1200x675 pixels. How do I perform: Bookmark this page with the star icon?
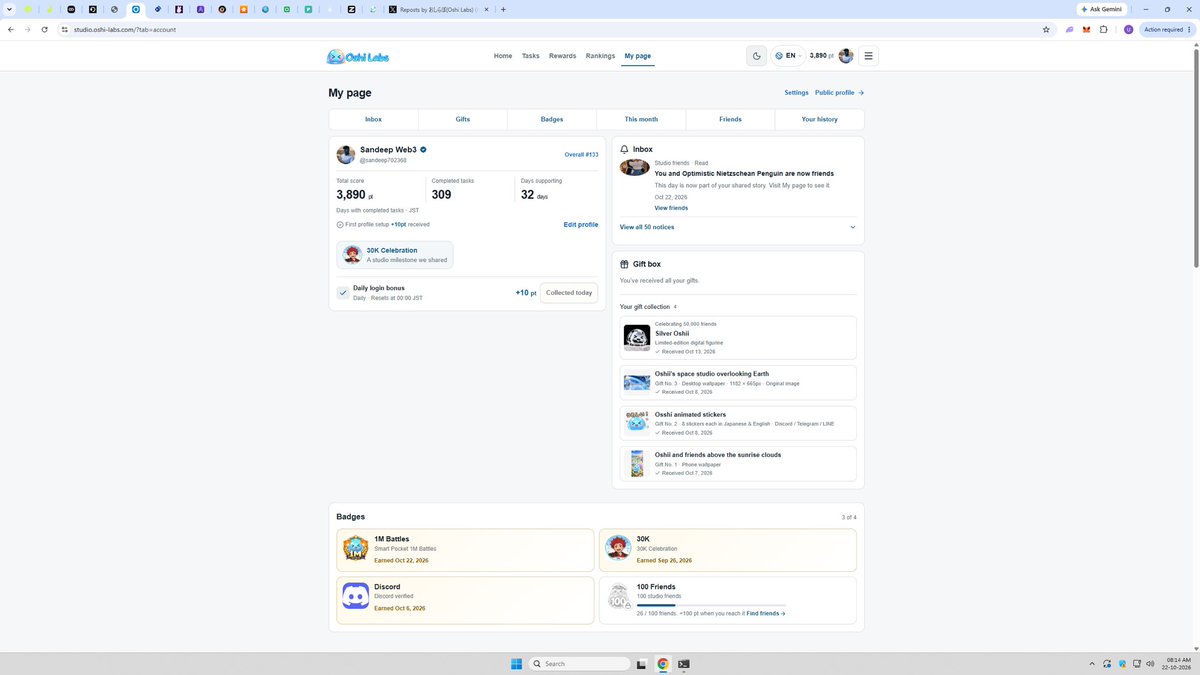(1046, 30)
